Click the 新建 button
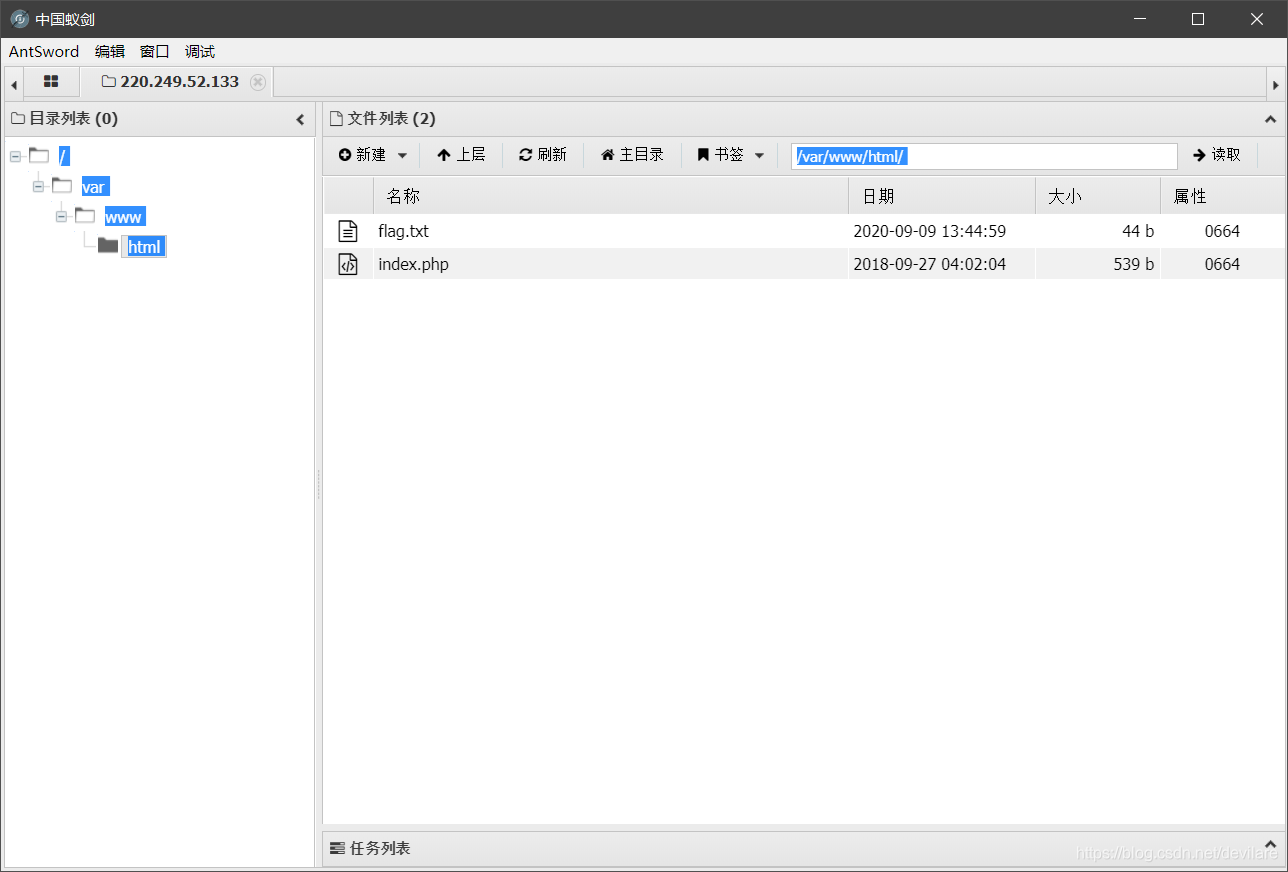The width and height of the screenshot is (1288, 872). 362,155
